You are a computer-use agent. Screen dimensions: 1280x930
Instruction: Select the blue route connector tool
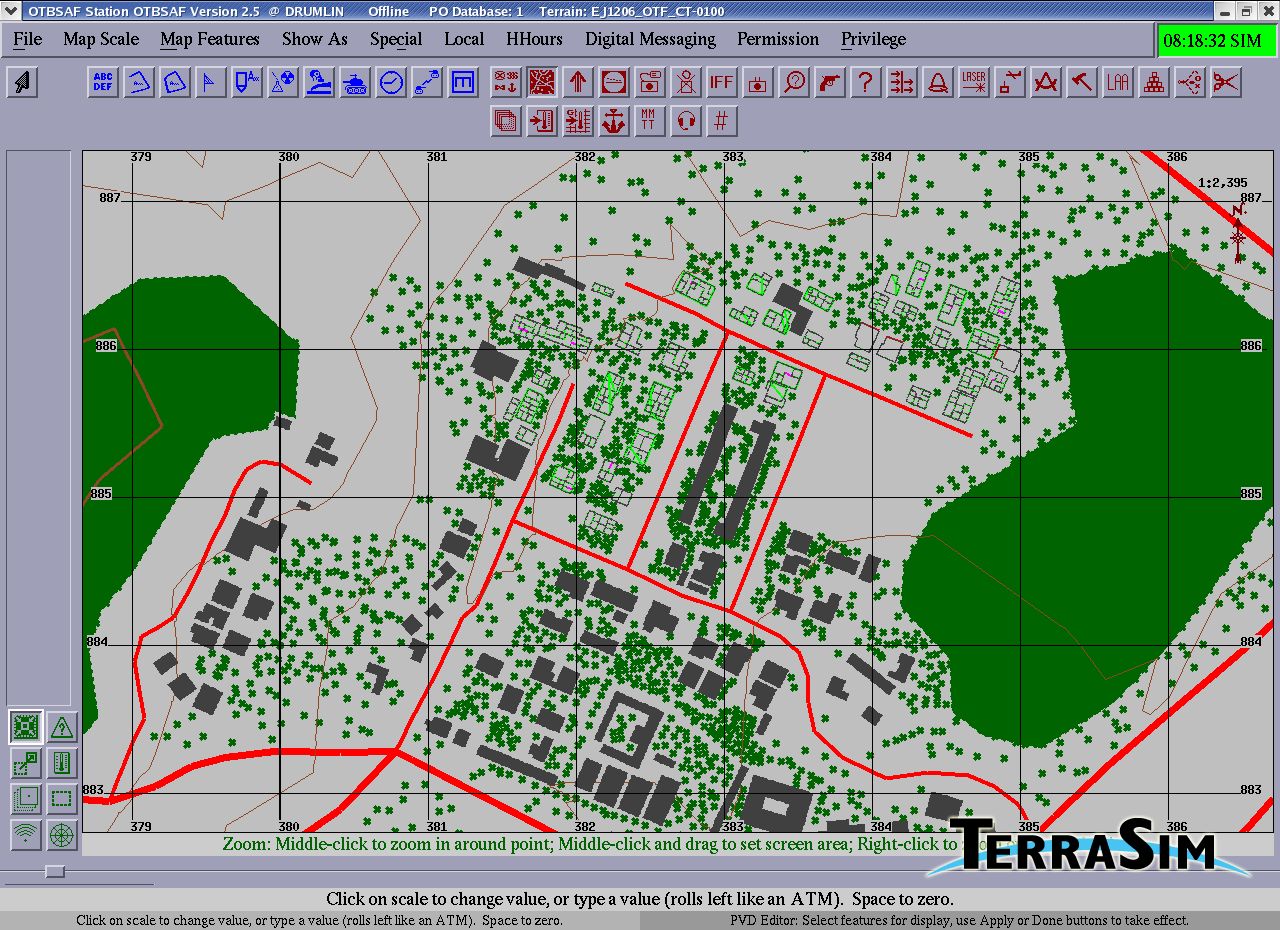coord(427,82)
